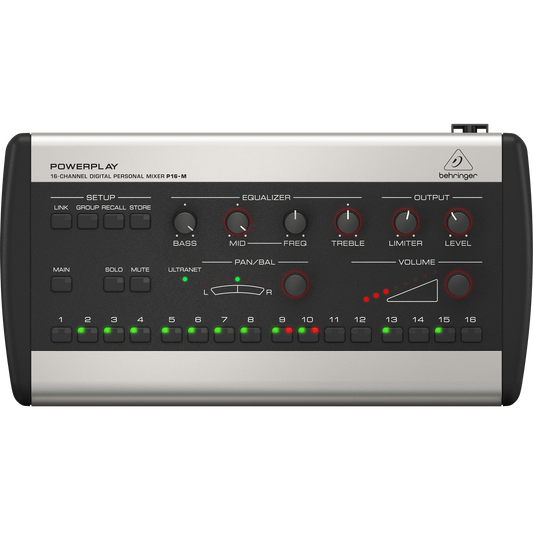
Task: Select channel 5 button
Action: click(x=172, y=335)
